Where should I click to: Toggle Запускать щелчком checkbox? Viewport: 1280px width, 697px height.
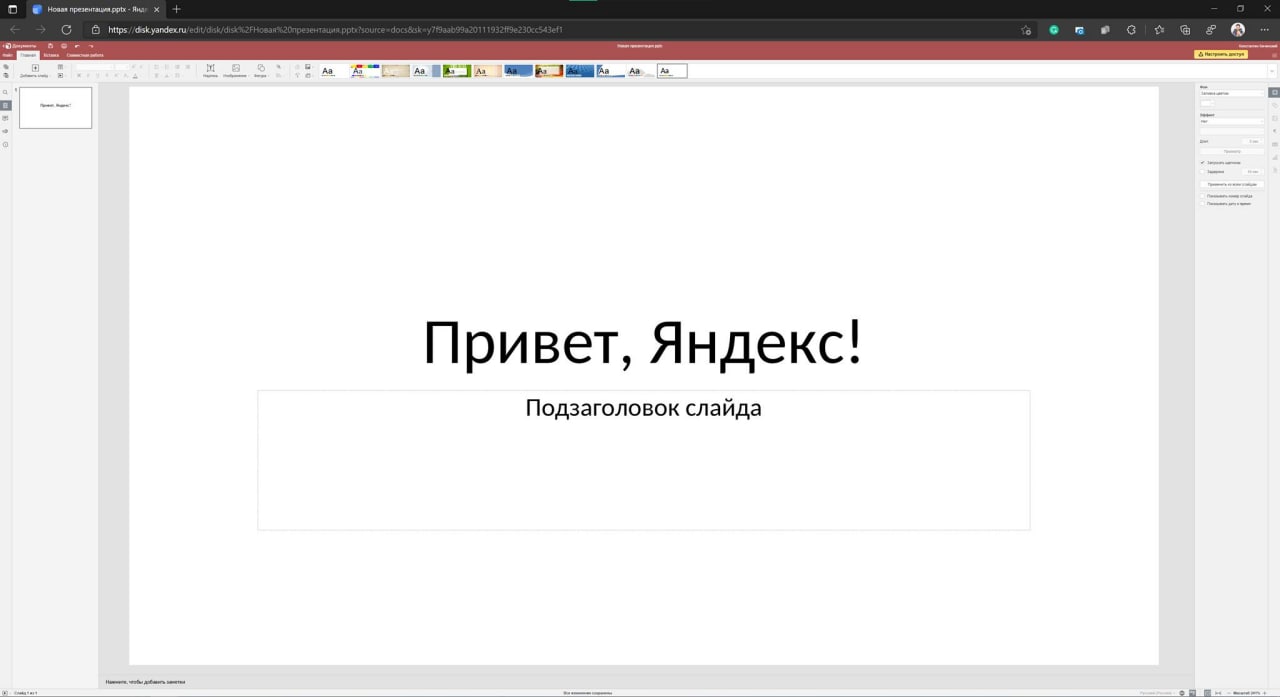coord(1202,162)
